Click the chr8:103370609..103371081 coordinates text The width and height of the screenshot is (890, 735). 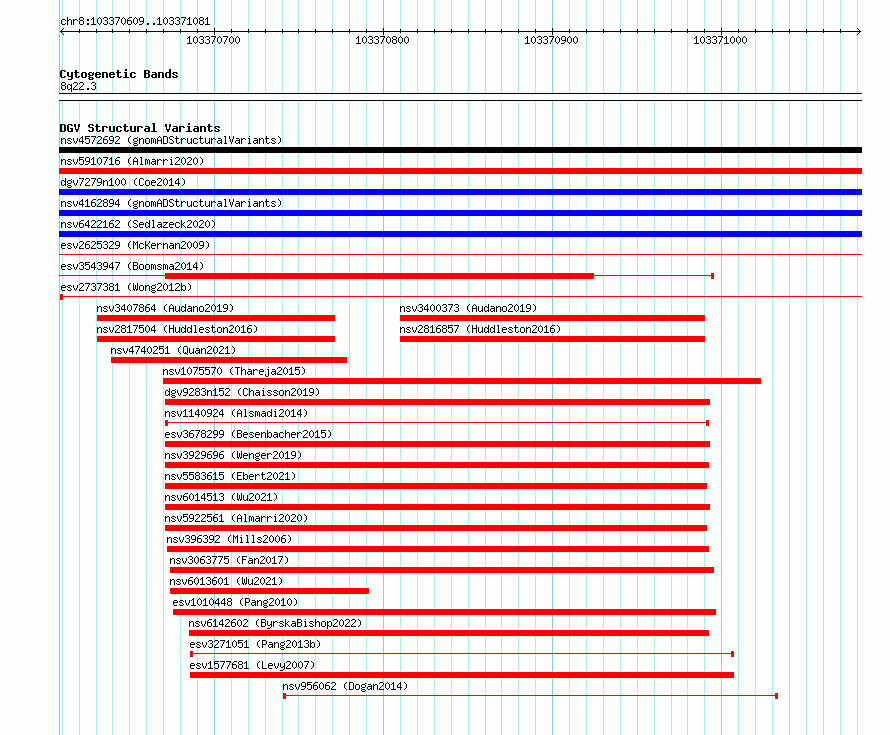click(135, 21)
